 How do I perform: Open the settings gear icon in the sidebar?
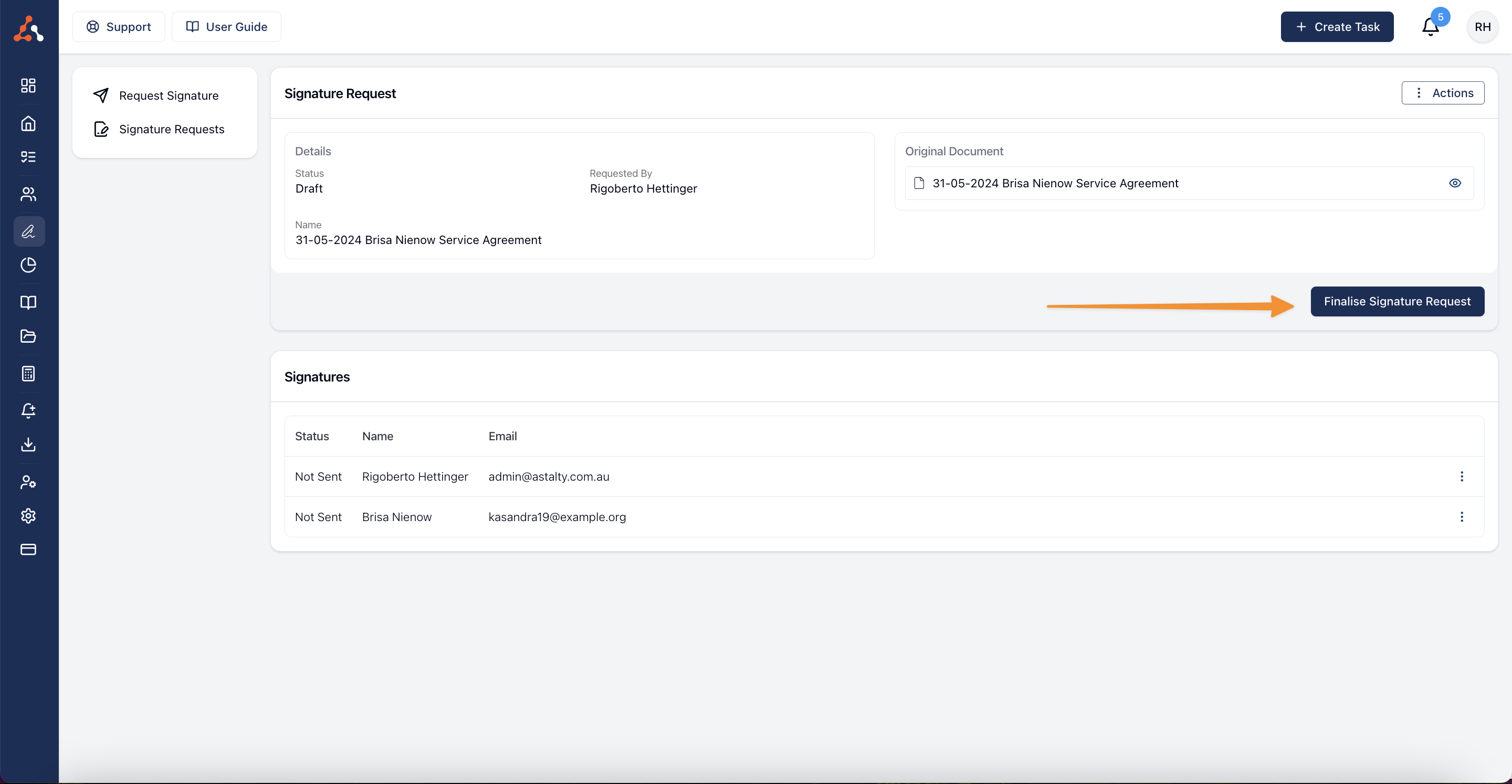pos(28,516)
